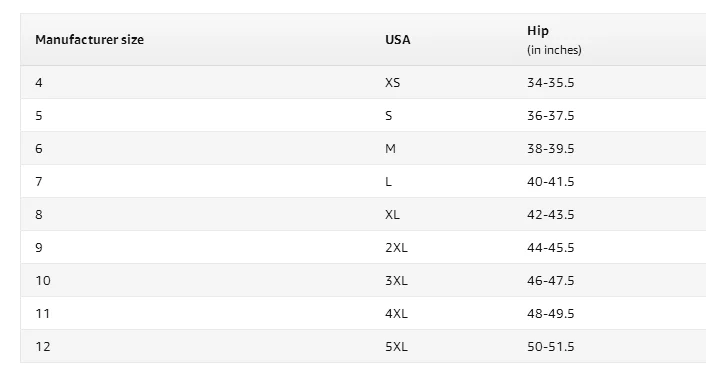Click manufacturer size 6 cell

click(39, 149)
